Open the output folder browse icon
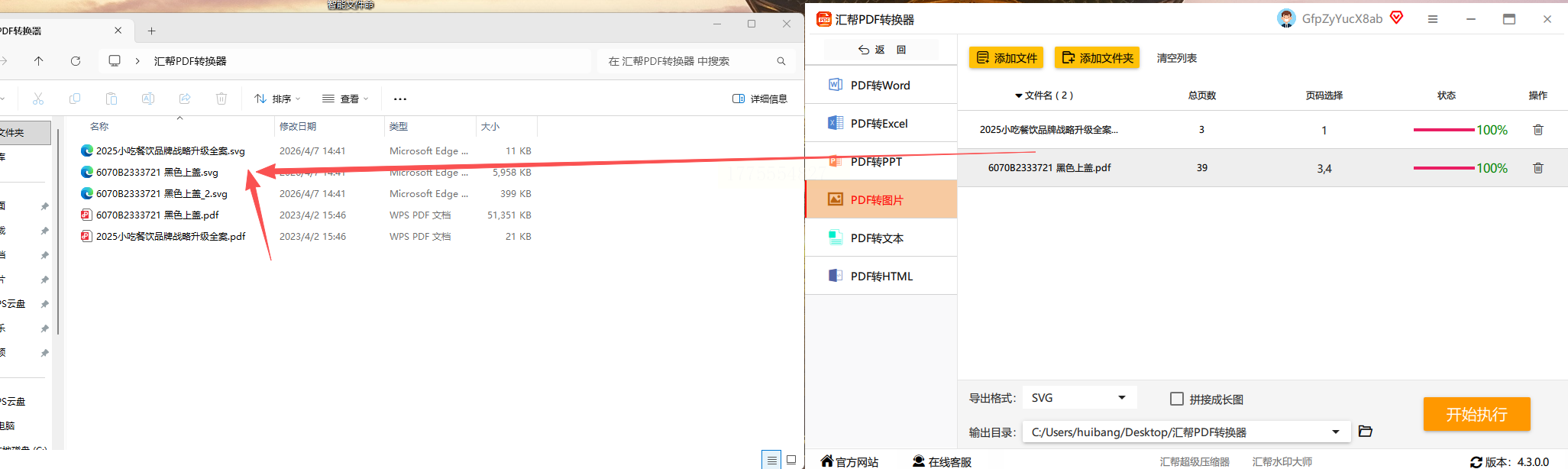The image size is (1568, 469). pyautogui.click(x=1366, y=432)
